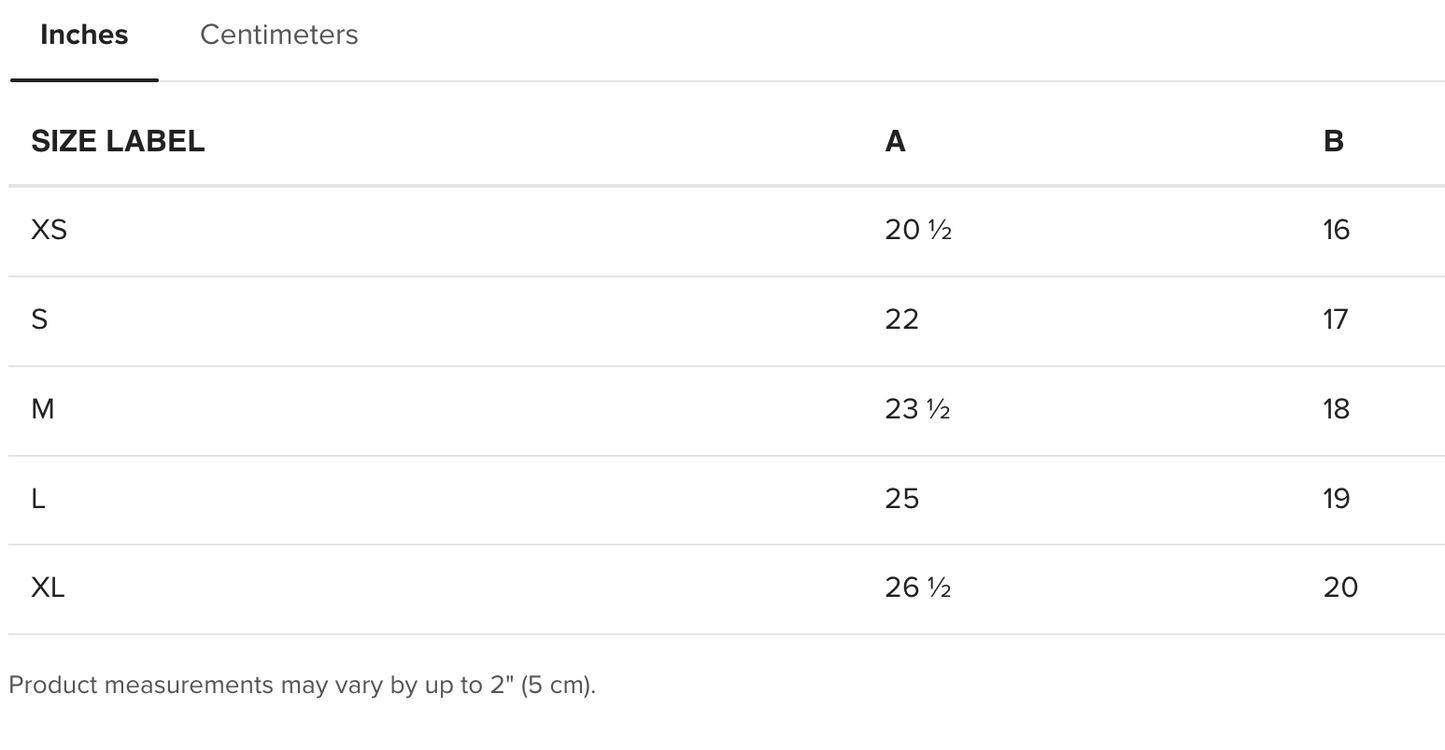This screenshot has height=750, width=1445.
Task: Click the A column header
Action: click(x=895, y=141)
